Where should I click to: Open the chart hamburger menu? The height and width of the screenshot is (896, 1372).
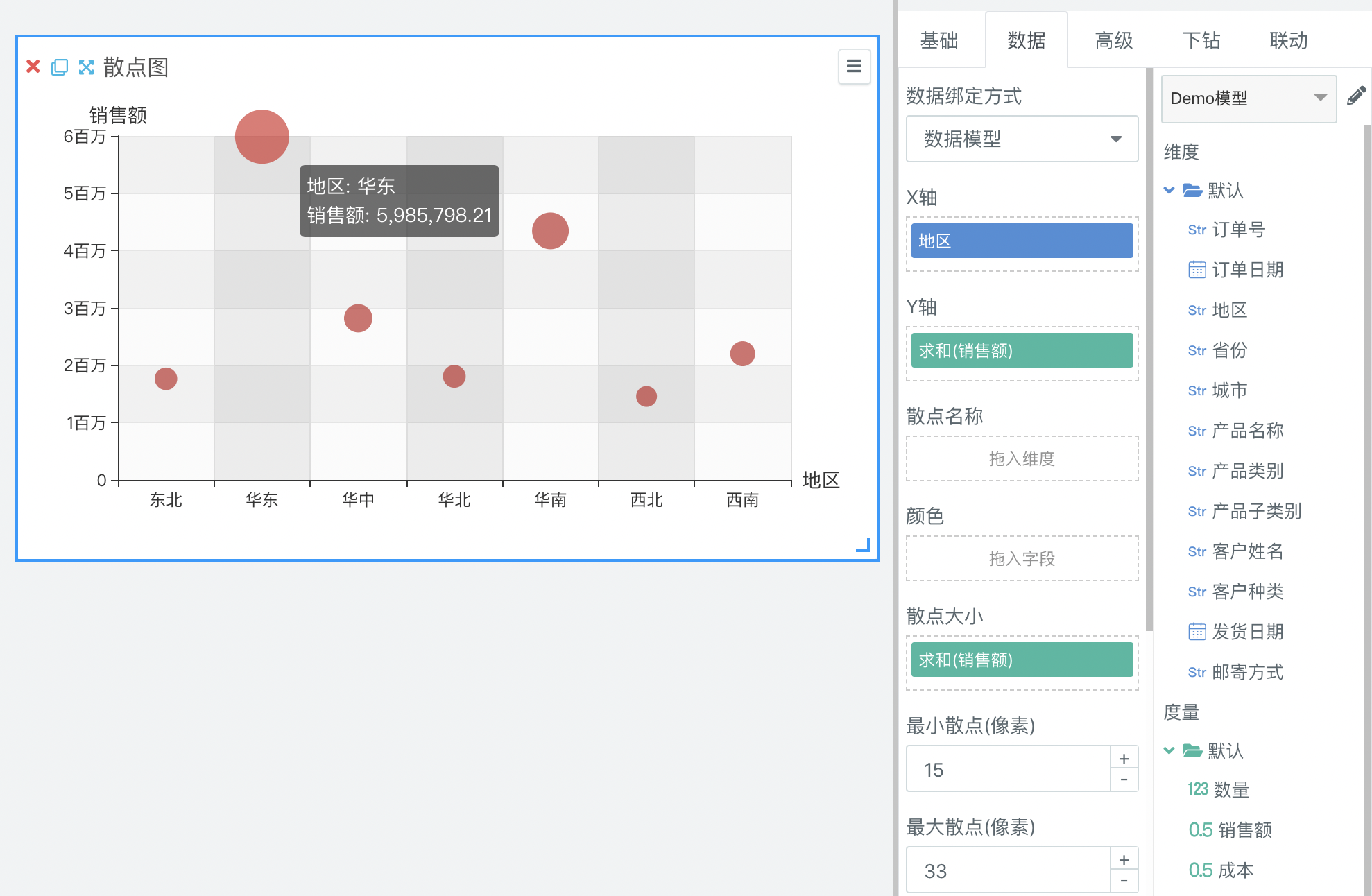click(x=854, y=66)
